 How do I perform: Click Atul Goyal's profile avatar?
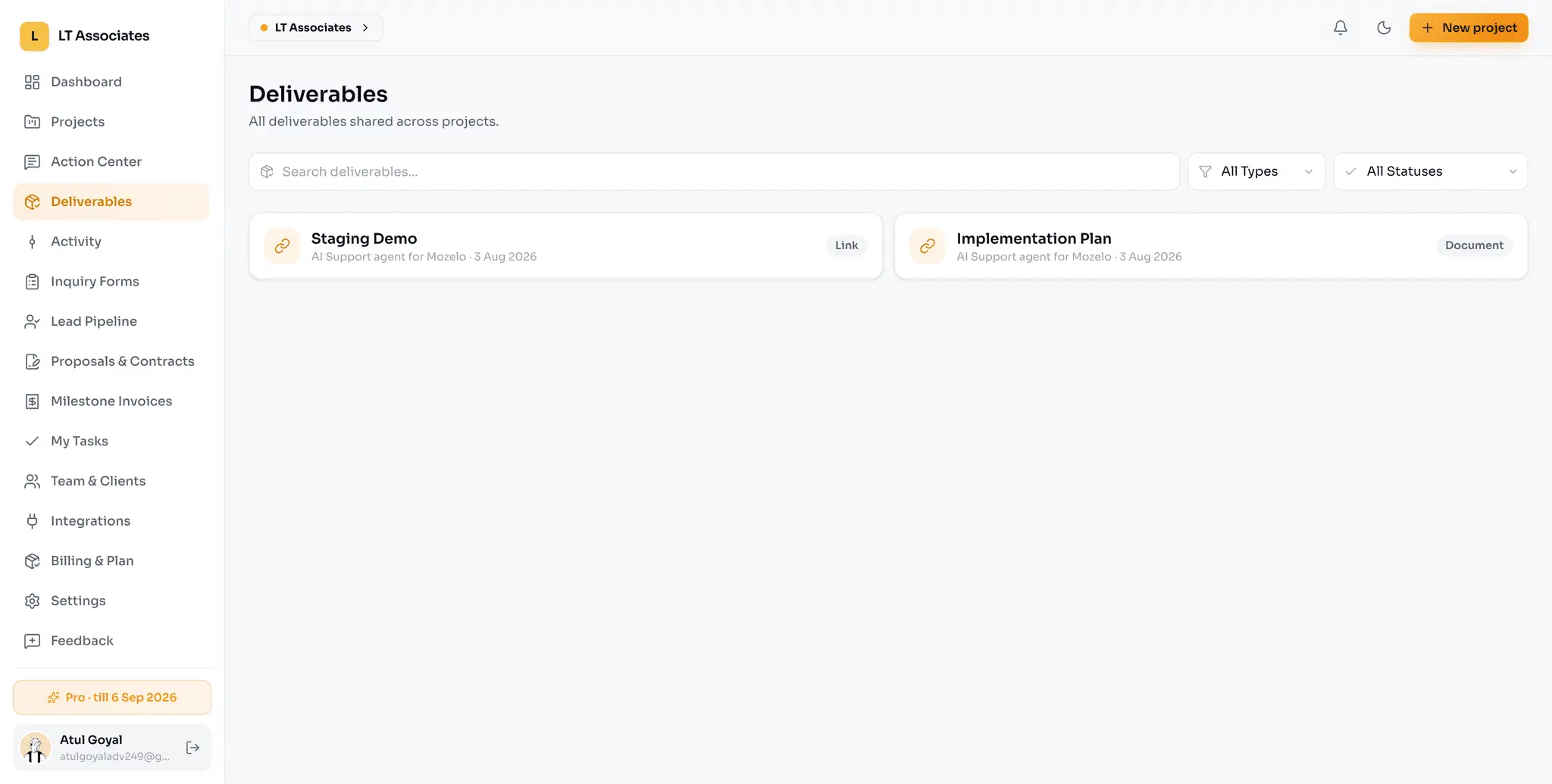coord(35,748)
